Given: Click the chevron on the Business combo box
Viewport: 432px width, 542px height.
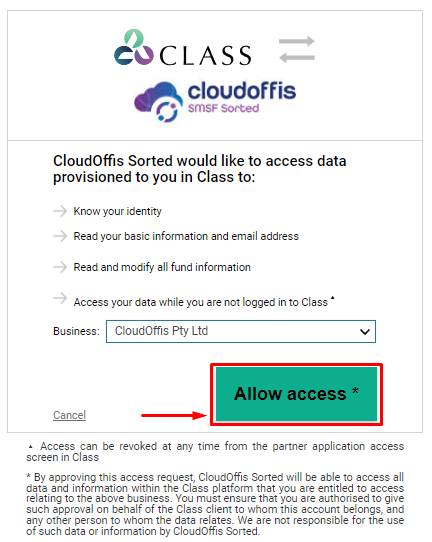Looking at the screenshot, I should (365, 332).
